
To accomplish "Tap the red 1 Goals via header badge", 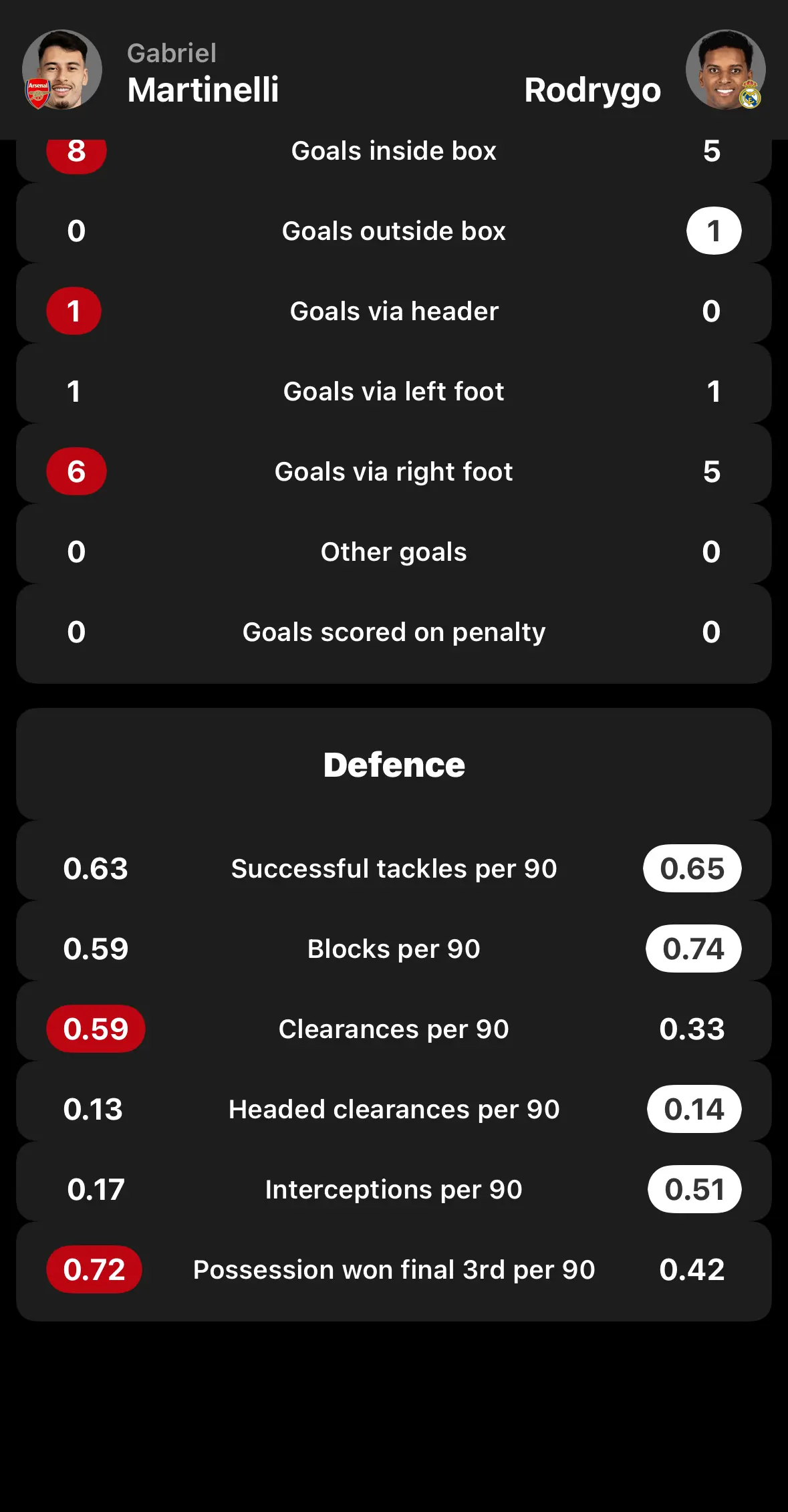I will (74, 311).
